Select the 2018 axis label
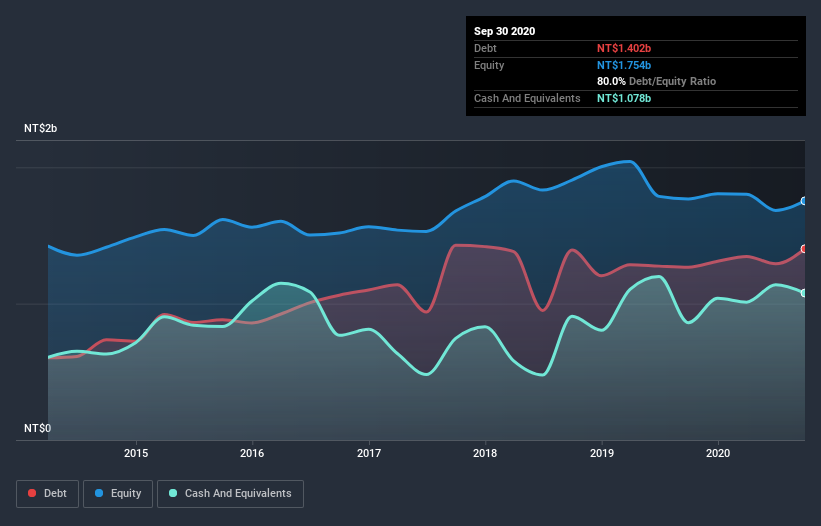 485,453
